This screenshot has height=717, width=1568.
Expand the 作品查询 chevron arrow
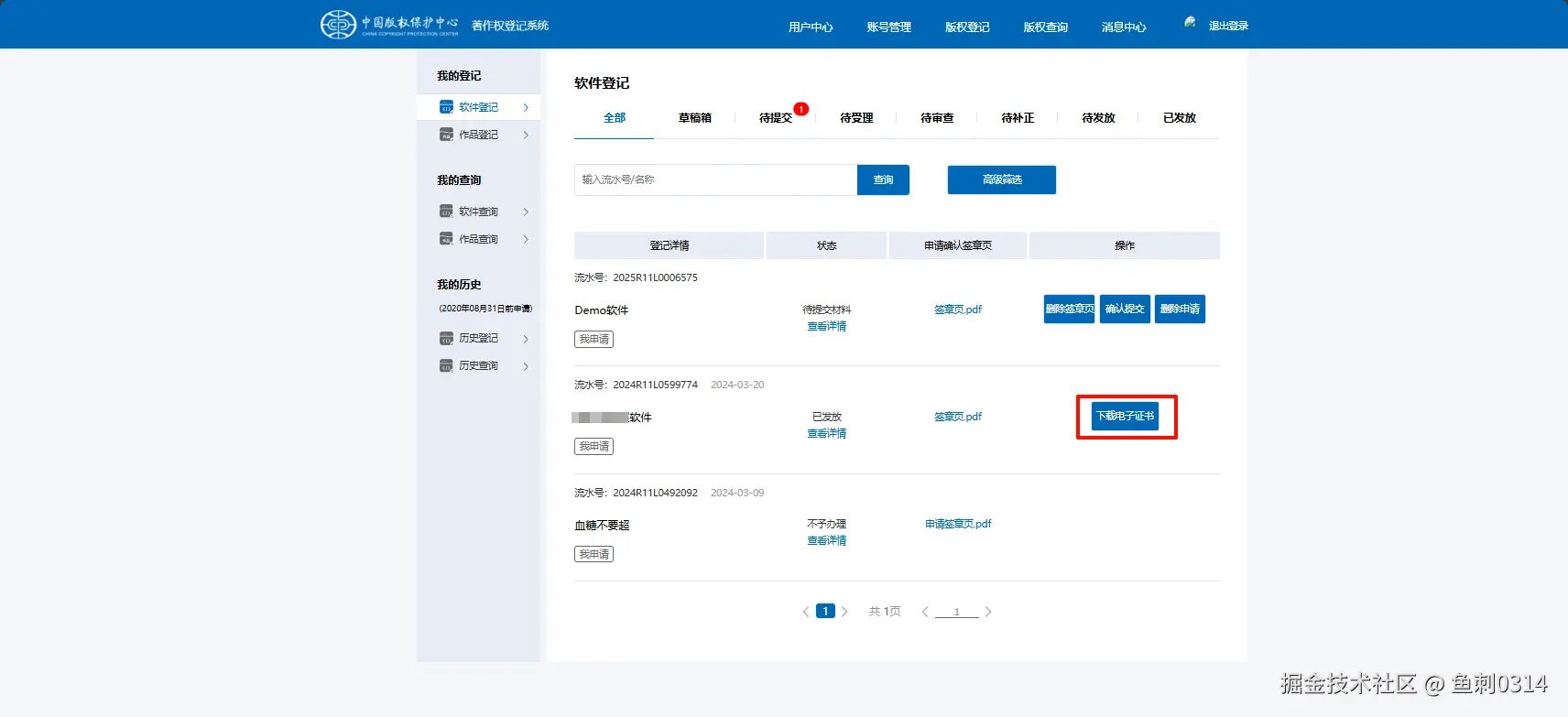526,239
